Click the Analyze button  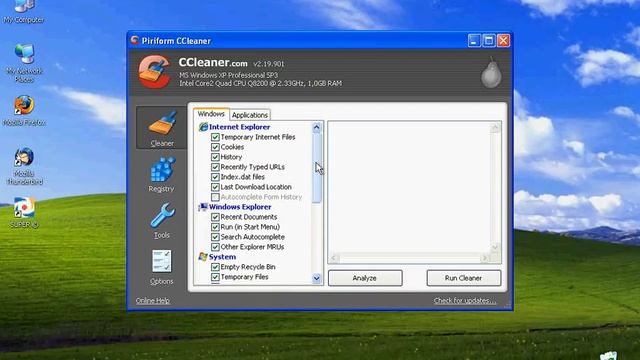pyautogui.click(x=365, y=278)
